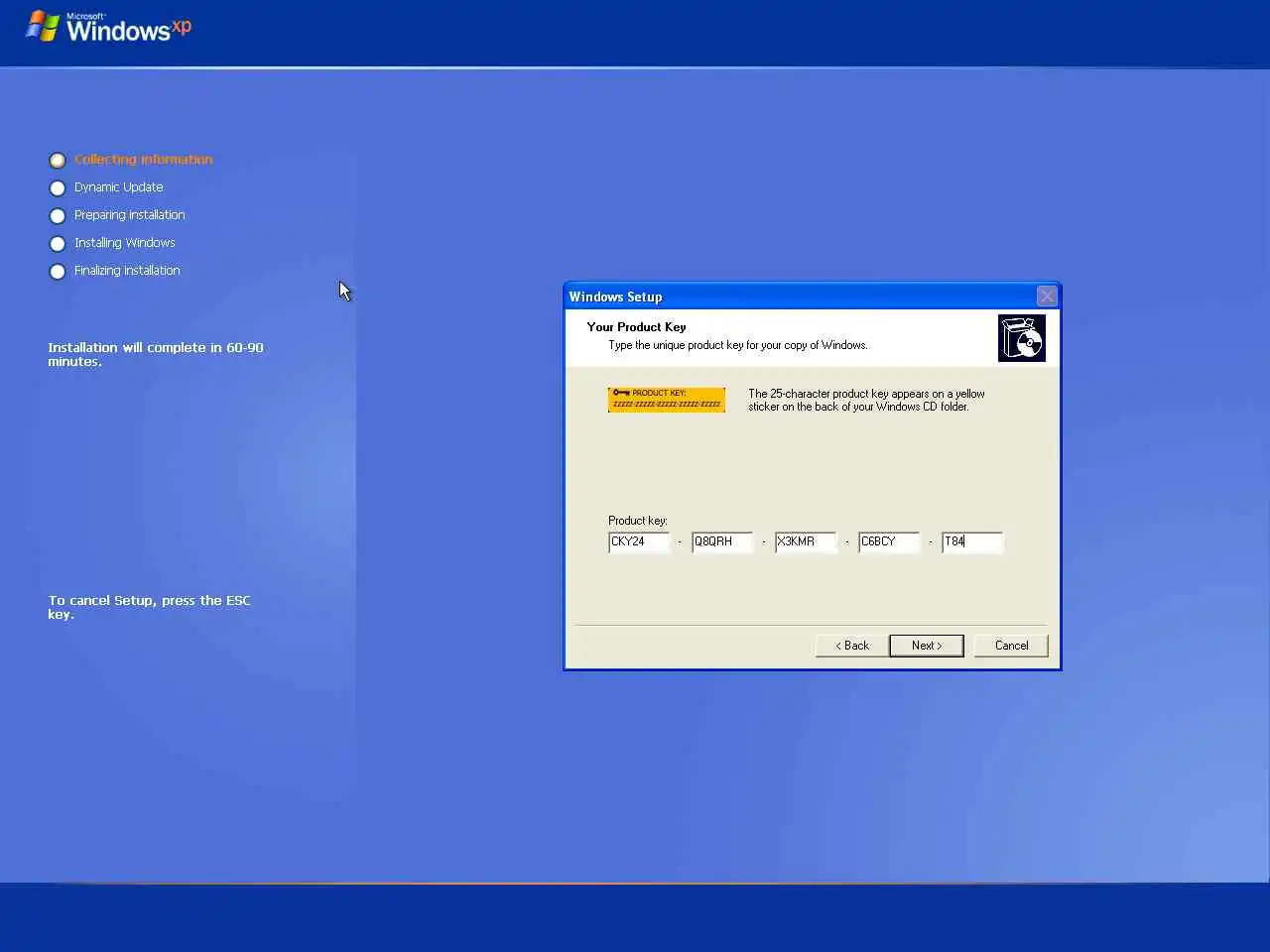Viewport: 1270px width, 952px height.
Task: Close the Windows Setup dialog with X
Action: (1047, 297)
